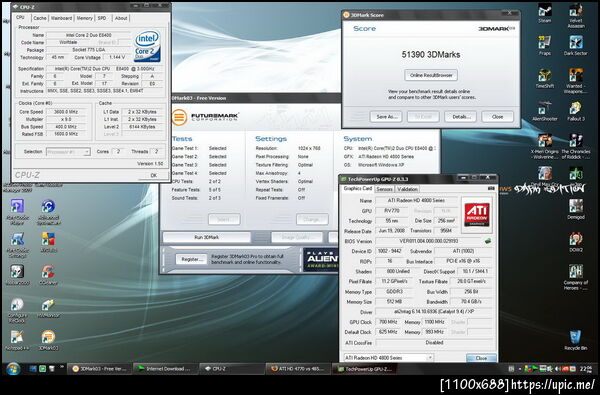Open the CPU-Z Mainboard tab
Image resolution: width=600 pixels, height=395 pixels.
pos(61,18)
